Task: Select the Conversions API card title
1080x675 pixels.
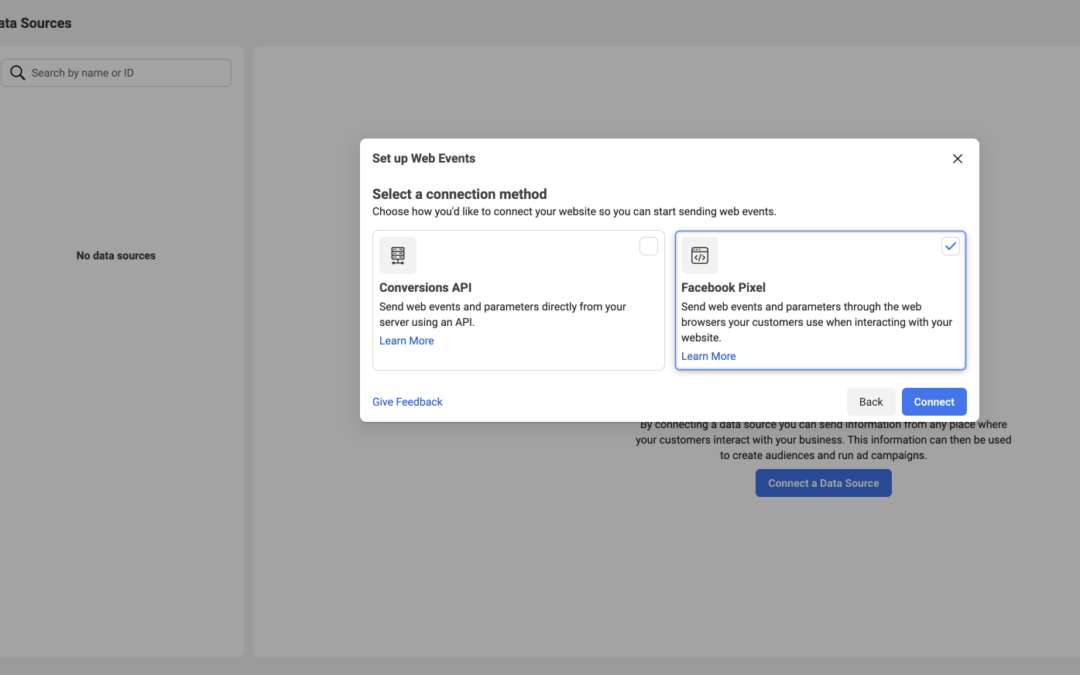Action: [425, 288]
